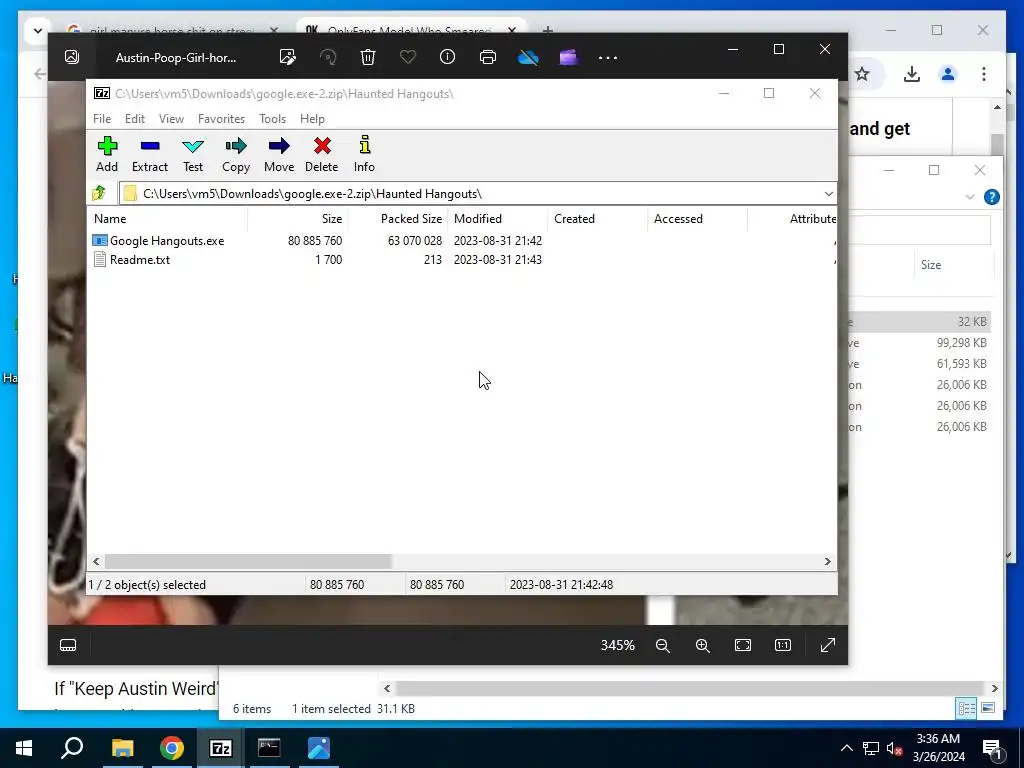The width and height of the screenshot is (1024, 768).
Task: Click the Size column header in Explorer
Action: pyautogui.click(x=931, y=265)
